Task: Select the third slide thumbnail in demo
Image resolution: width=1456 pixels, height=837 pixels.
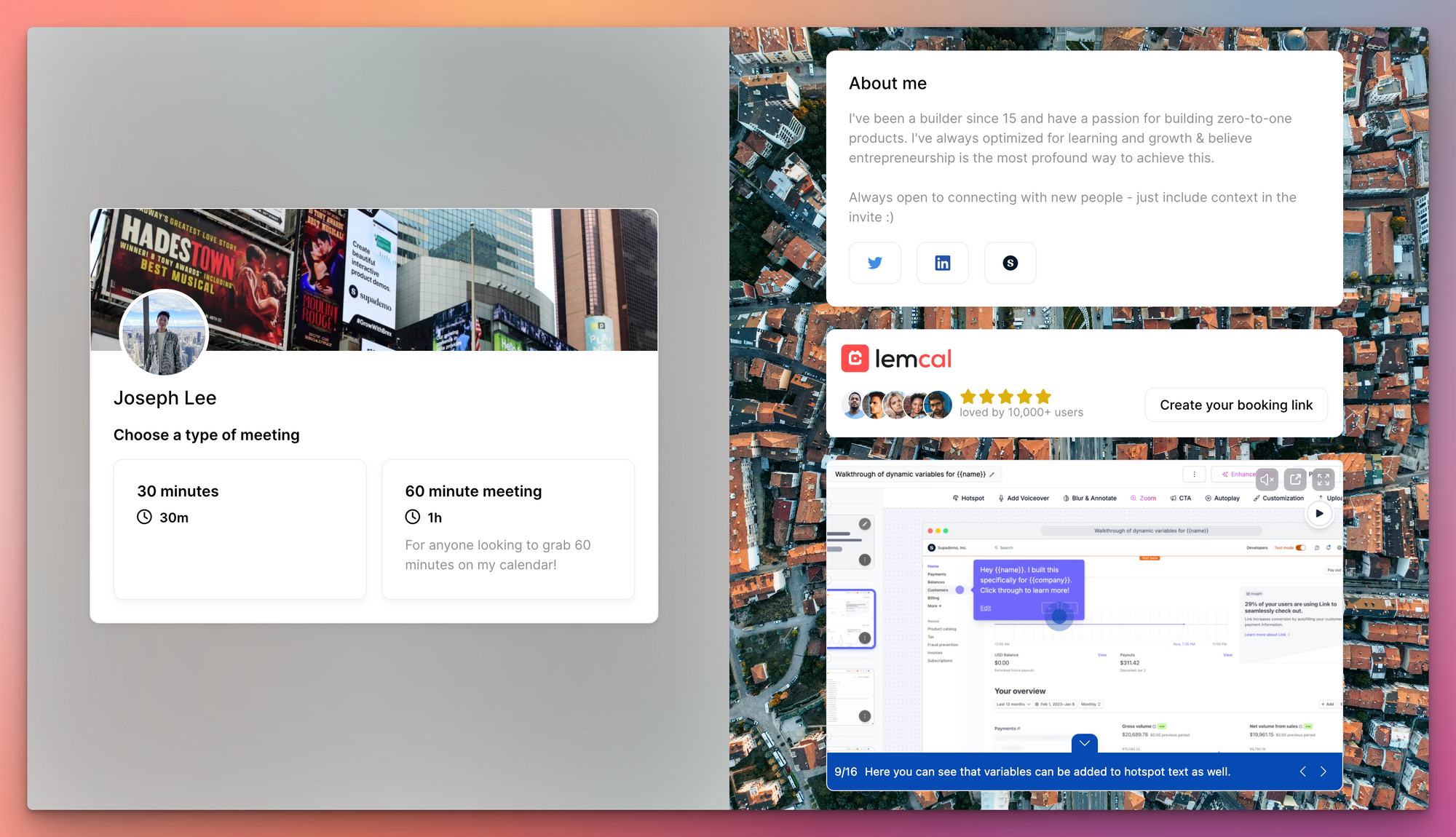Action: tap(851, 697)
